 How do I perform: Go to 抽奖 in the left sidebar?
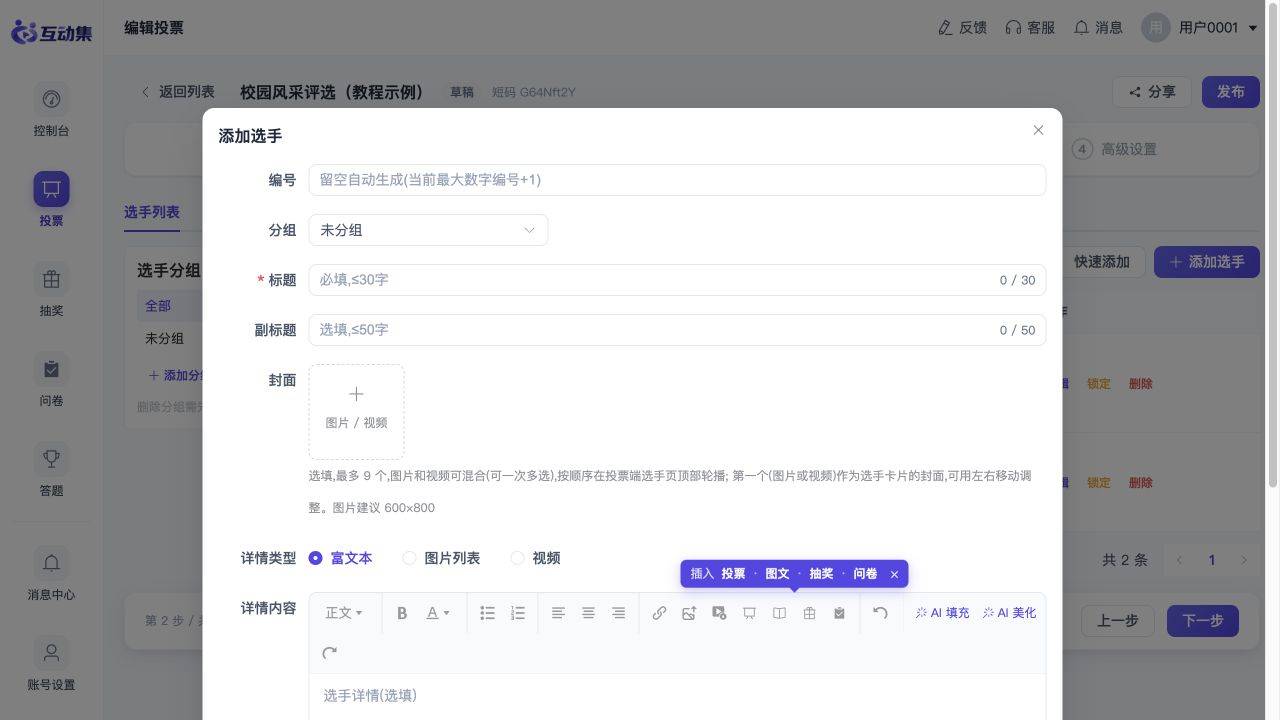pyautogui.click(x=51, y=290)
